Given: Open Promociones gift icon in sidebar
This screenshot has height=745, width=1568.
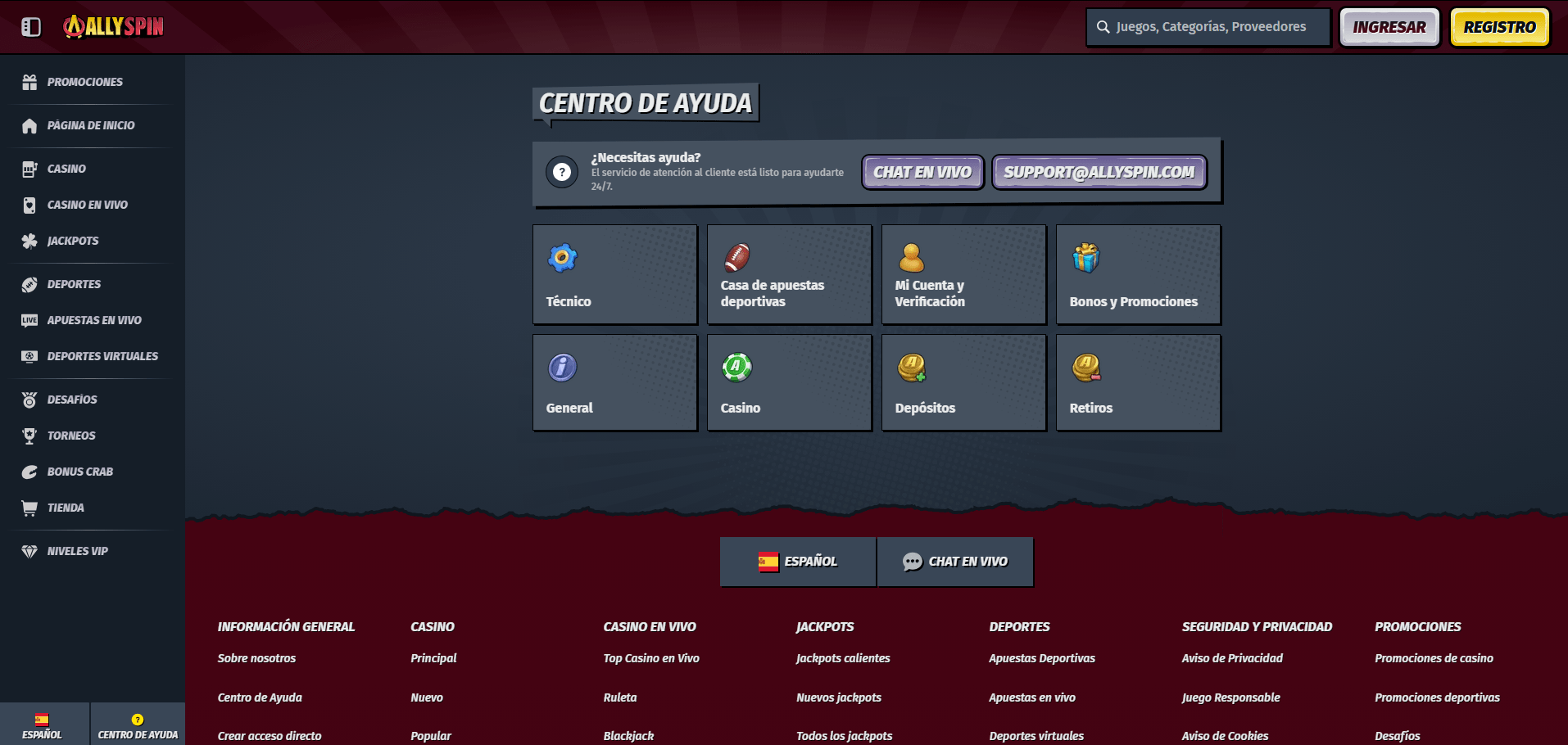Looking at the screenshot, I should pos(29,82).
